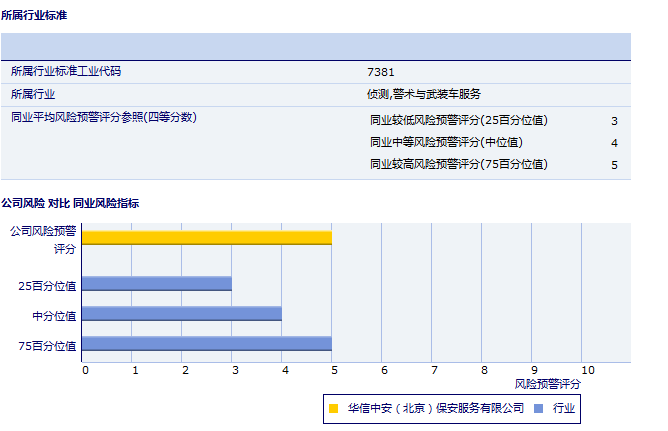The image size is (668, 431).
Task: Select the 同业较低风险预警评分(25百分位值) row
Action: click(459, 120)
